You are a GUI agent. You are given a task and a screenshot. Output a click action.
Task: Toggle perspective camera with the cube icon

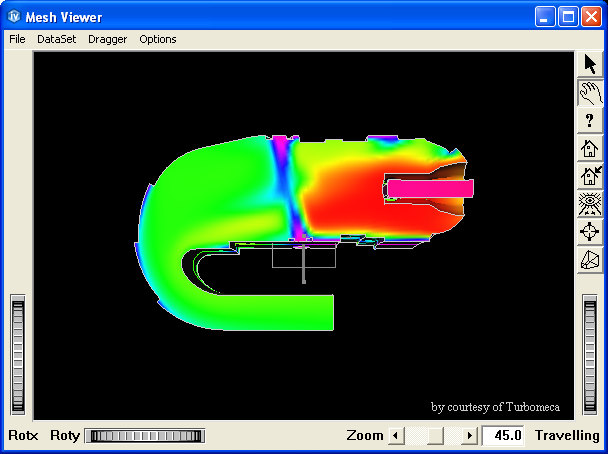point(590,260)
